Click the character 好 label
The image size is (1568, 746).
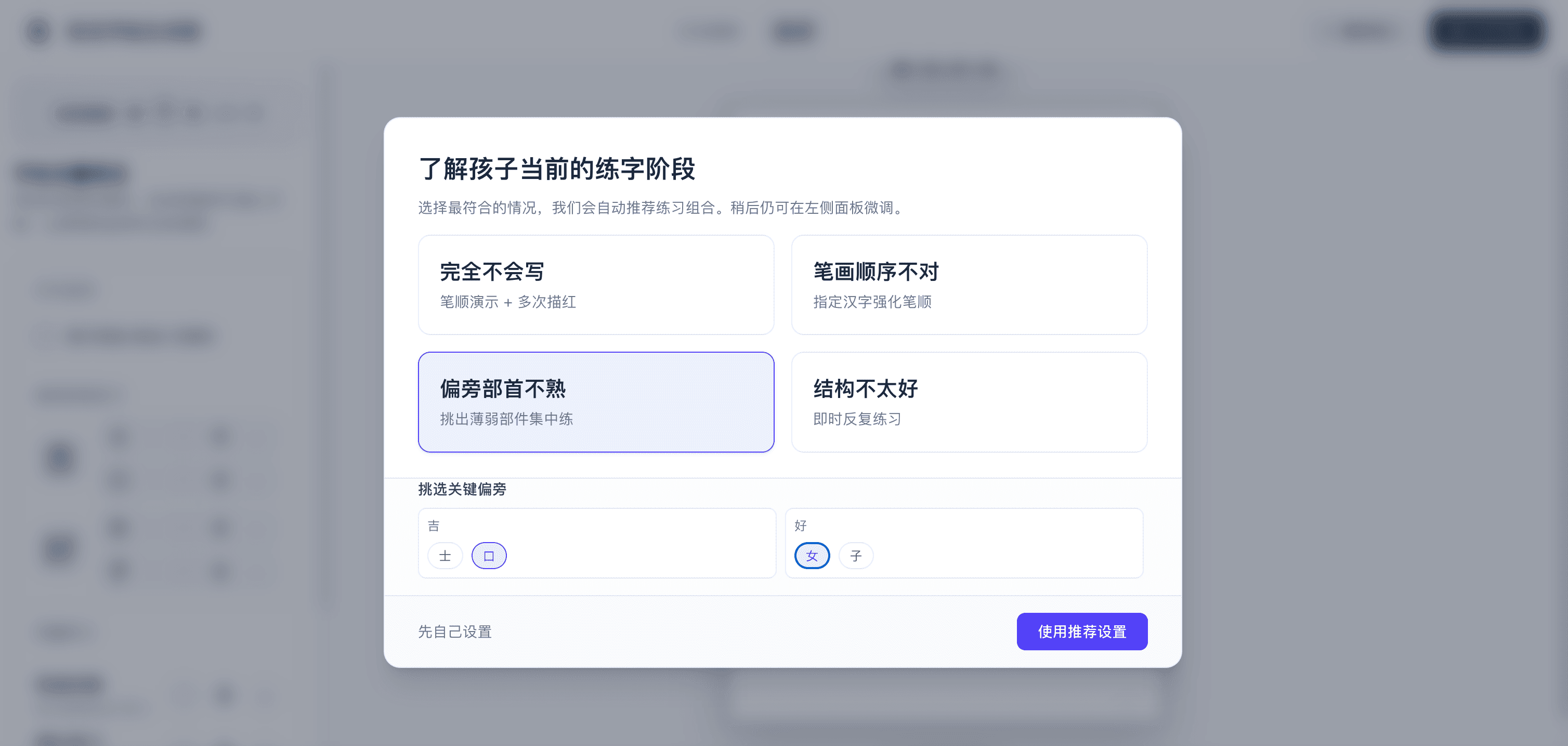pyautogui.click(x=801, y=525)
